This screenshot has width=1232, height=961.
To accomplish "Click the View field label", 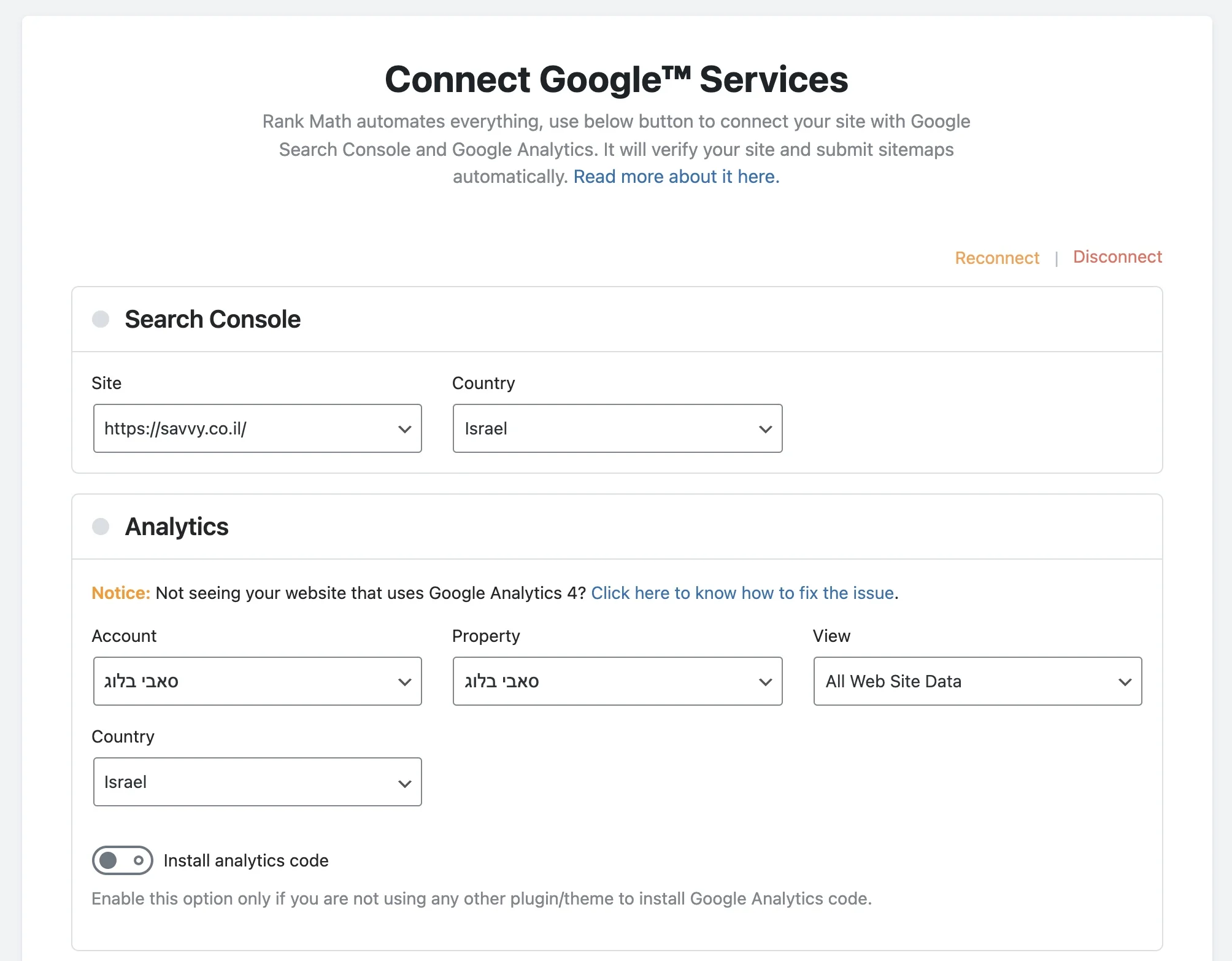I will (831, 636).
